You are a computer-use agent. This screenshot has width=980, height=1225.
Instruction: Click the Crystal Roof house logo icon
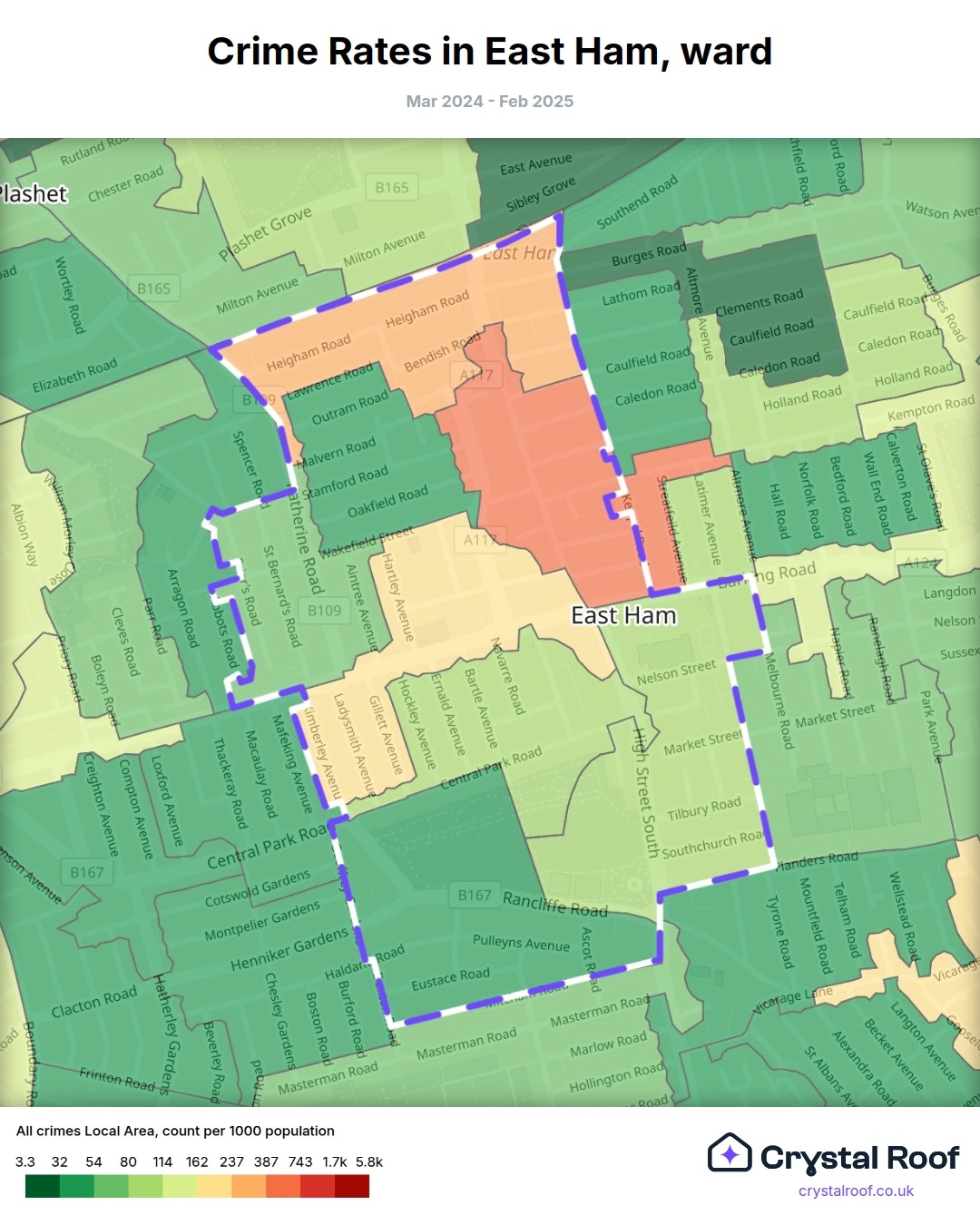click(x=730, y=1153)
